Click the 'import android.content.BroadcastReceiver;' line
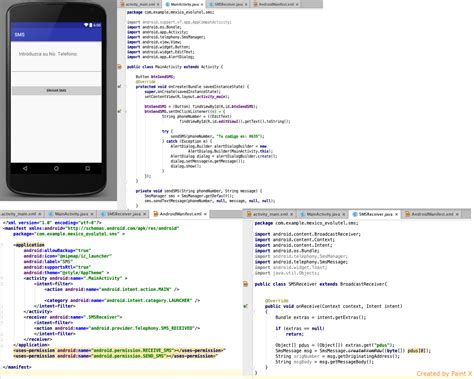The image size is (474, 379). [308, 234]
